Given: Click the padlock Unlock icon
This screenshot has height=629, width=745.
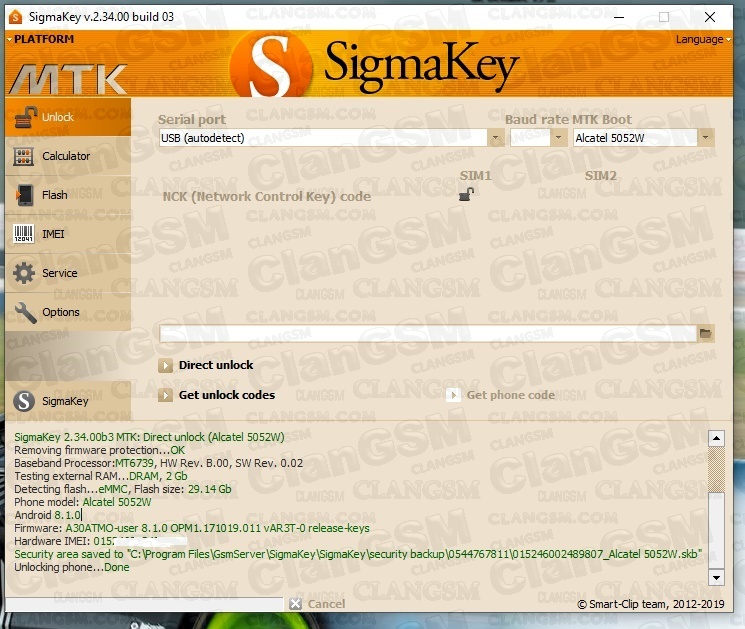Looking at the screenshot, I should 25,117.
